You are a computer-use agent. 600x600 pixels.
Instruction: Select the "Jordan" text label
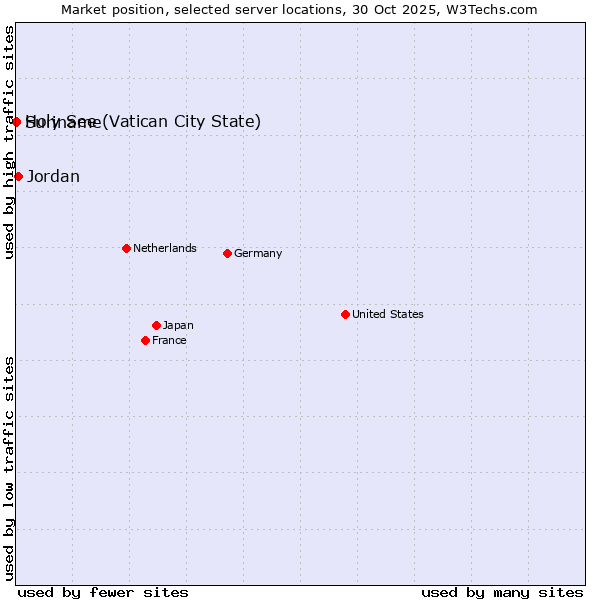tap(53, 177)
